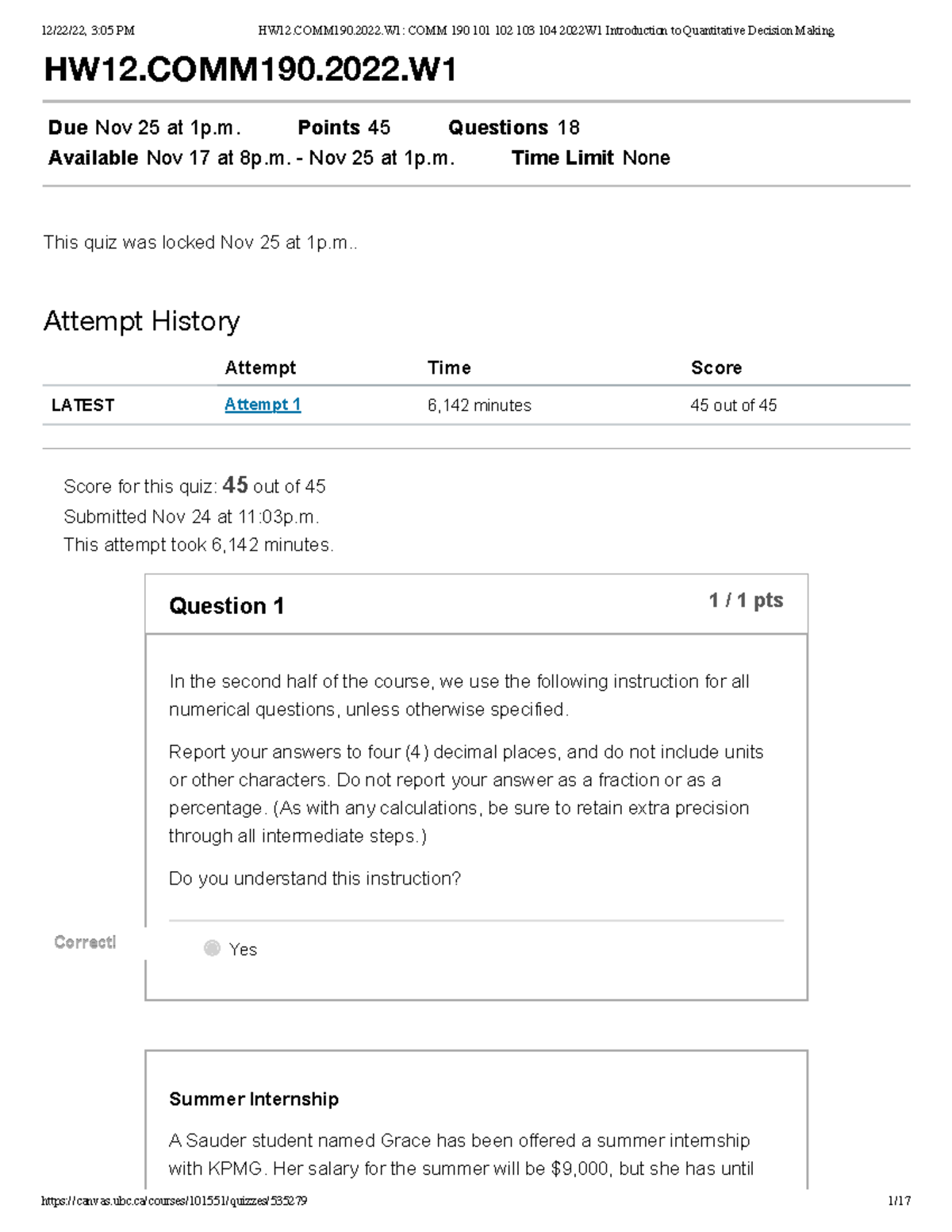Click the canvas.ubc.ca quiz URL in the footer

pyautogui.click(x=174, y=1201)
